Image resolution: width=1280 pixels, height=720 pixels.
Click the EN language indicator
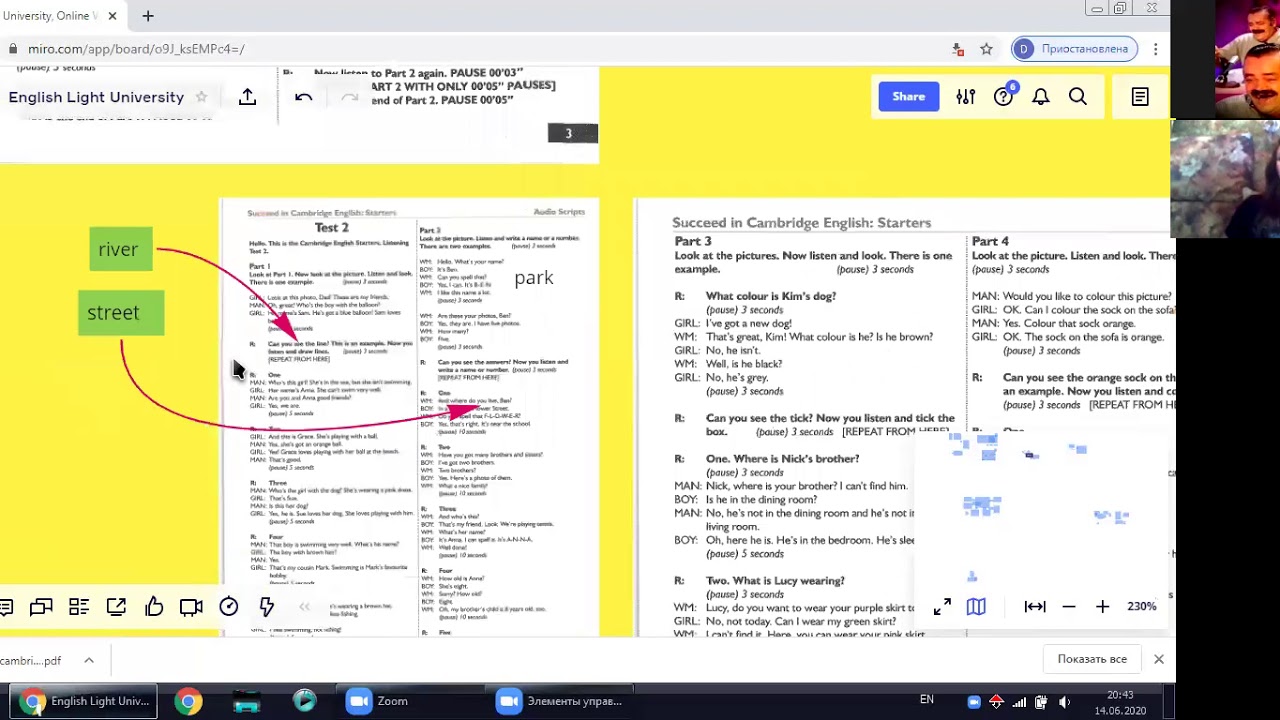click(x=927, y=700)
